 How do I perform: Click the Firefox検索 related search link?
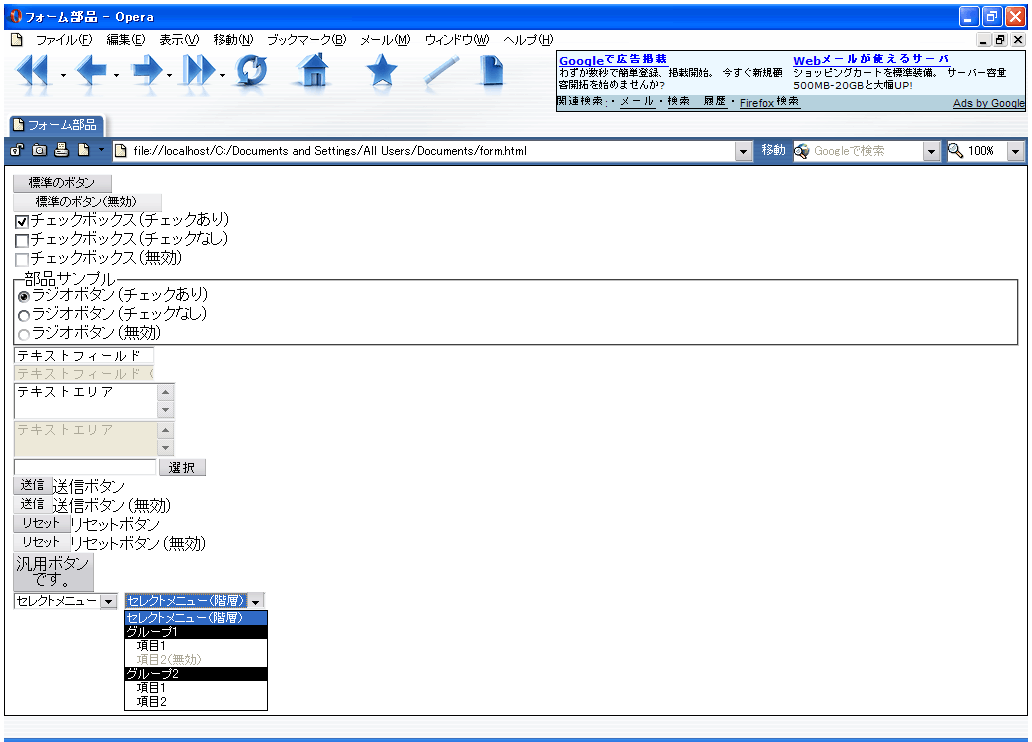(x=769, y=102)
